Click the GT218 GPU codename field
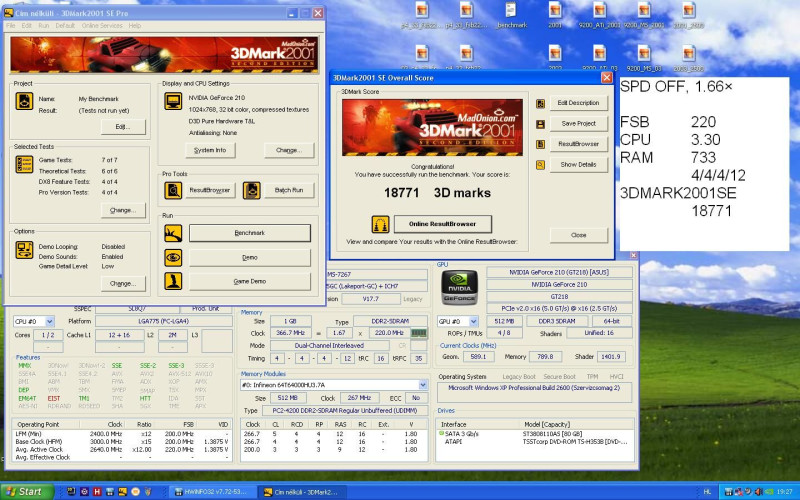The image size is (800, 500). click(x=559, y=296)
